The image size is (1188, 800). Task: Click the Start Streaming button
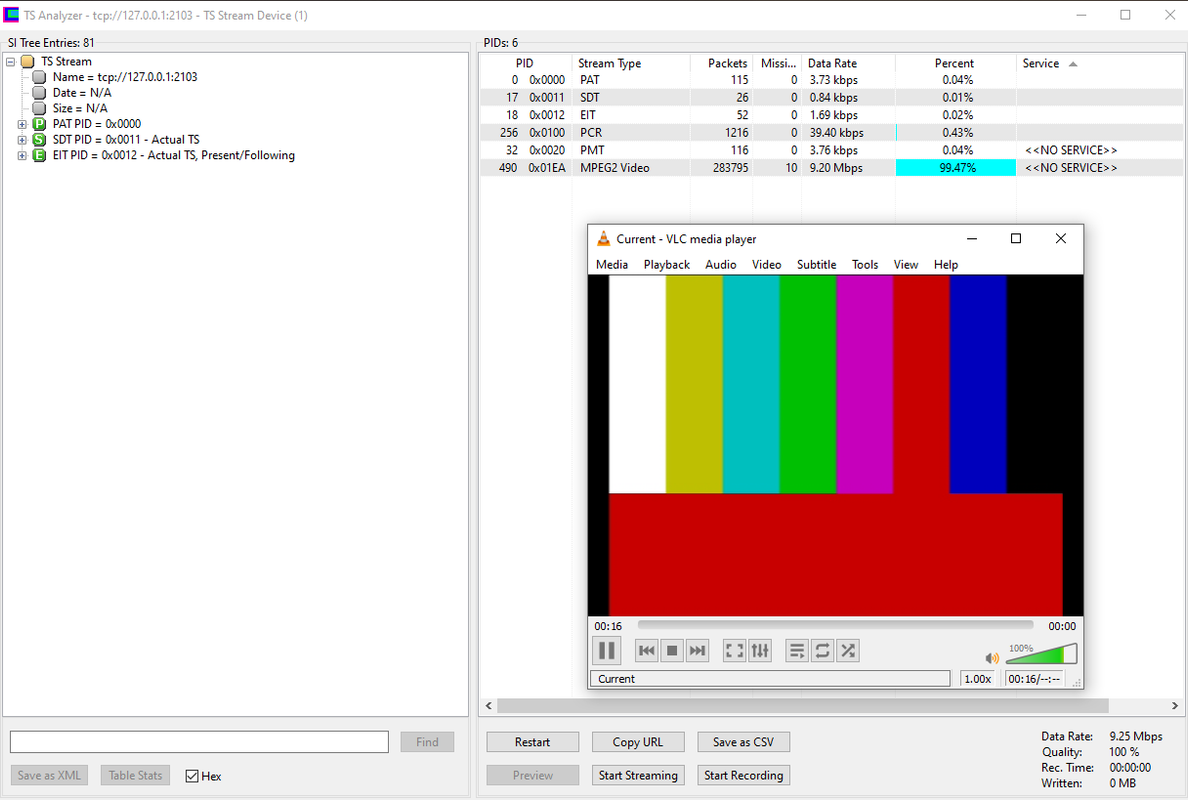638,775
